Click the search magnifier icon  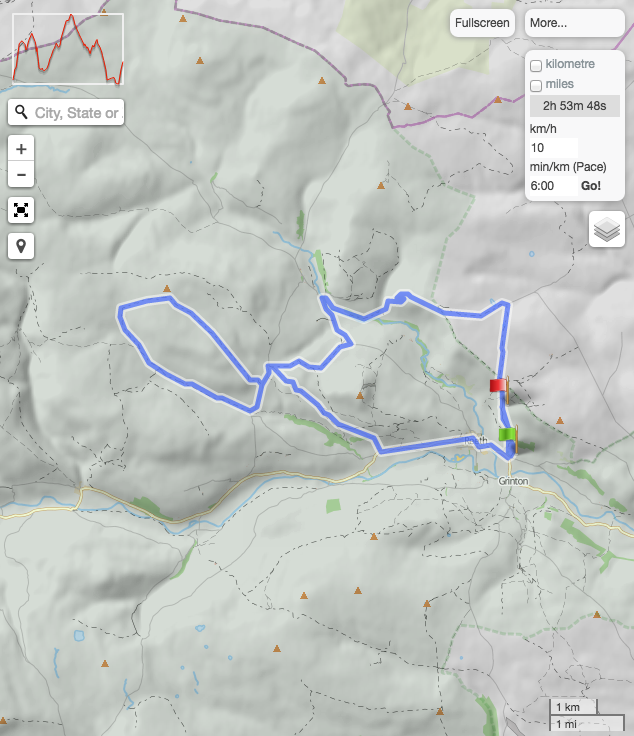coord(21,112)
